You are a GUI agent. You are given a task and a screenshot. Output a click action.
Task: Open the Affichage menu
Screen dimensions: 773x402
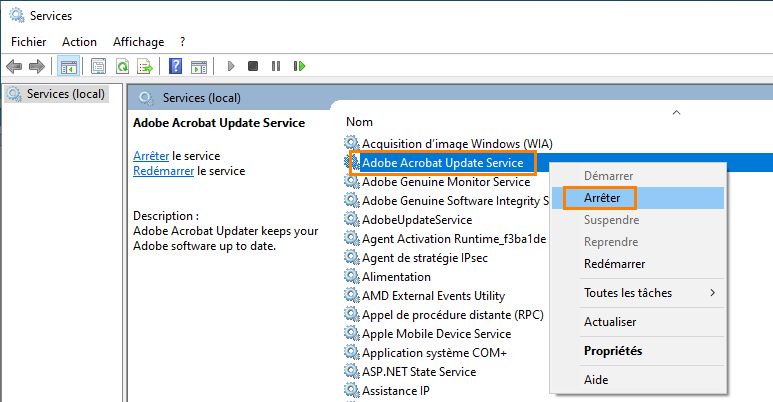pyautogui.click(x=139, y=42)
